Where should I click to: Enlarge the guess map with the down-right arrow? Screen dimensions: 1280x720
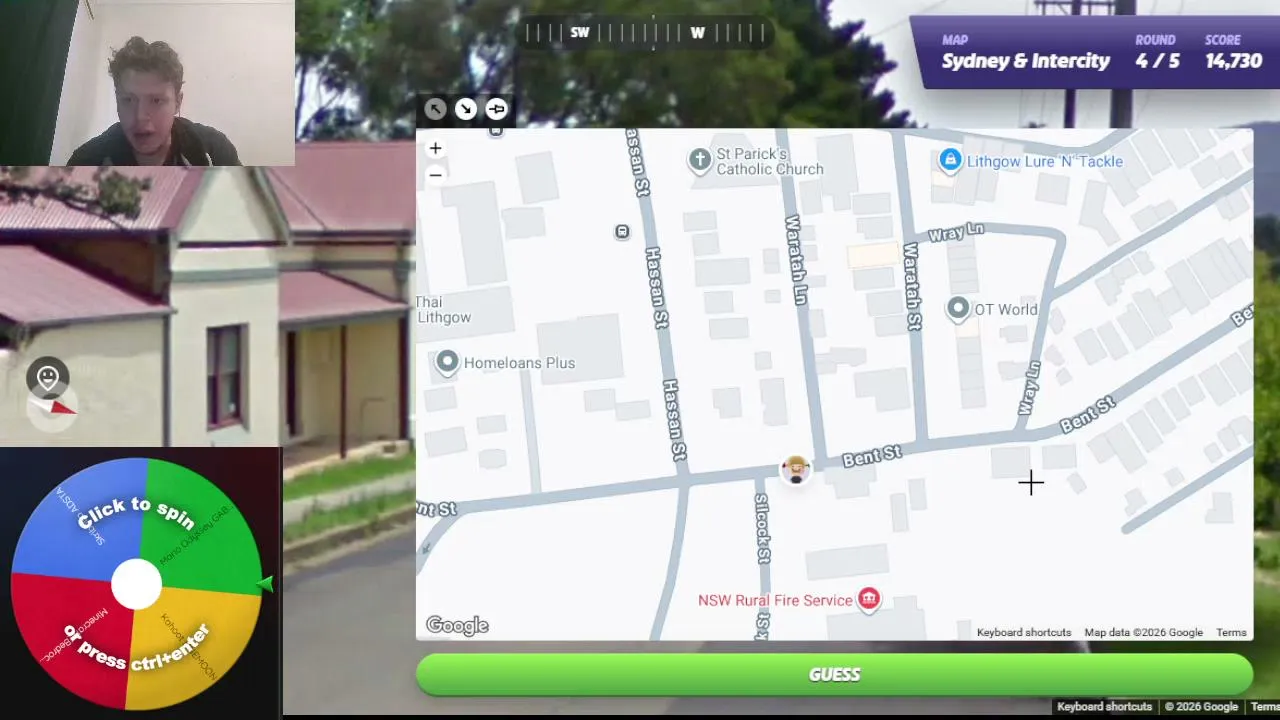coord(466,109)
